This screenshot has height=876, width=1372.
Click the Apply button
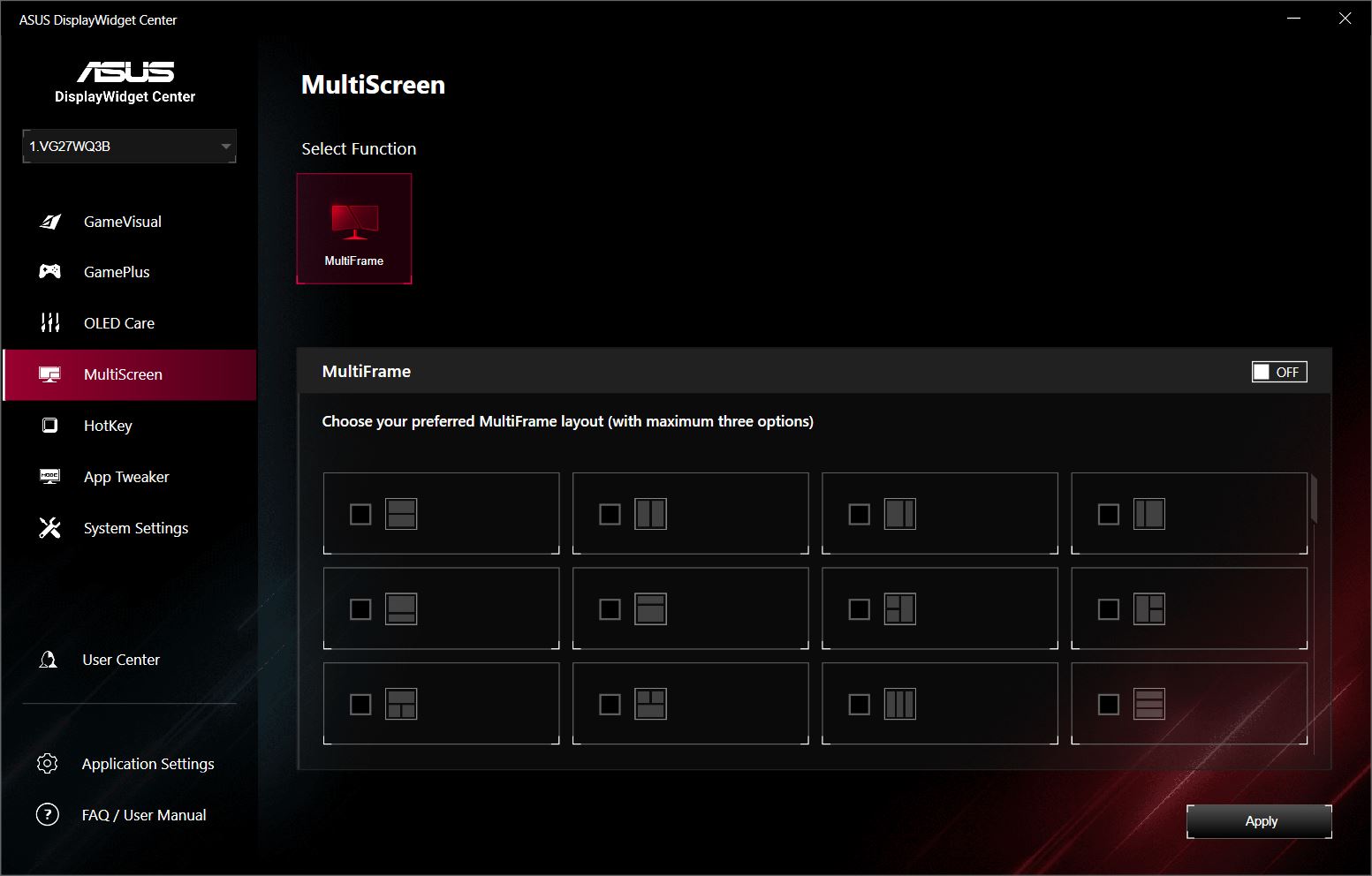pyautogui.click(x=1259, y=821)
